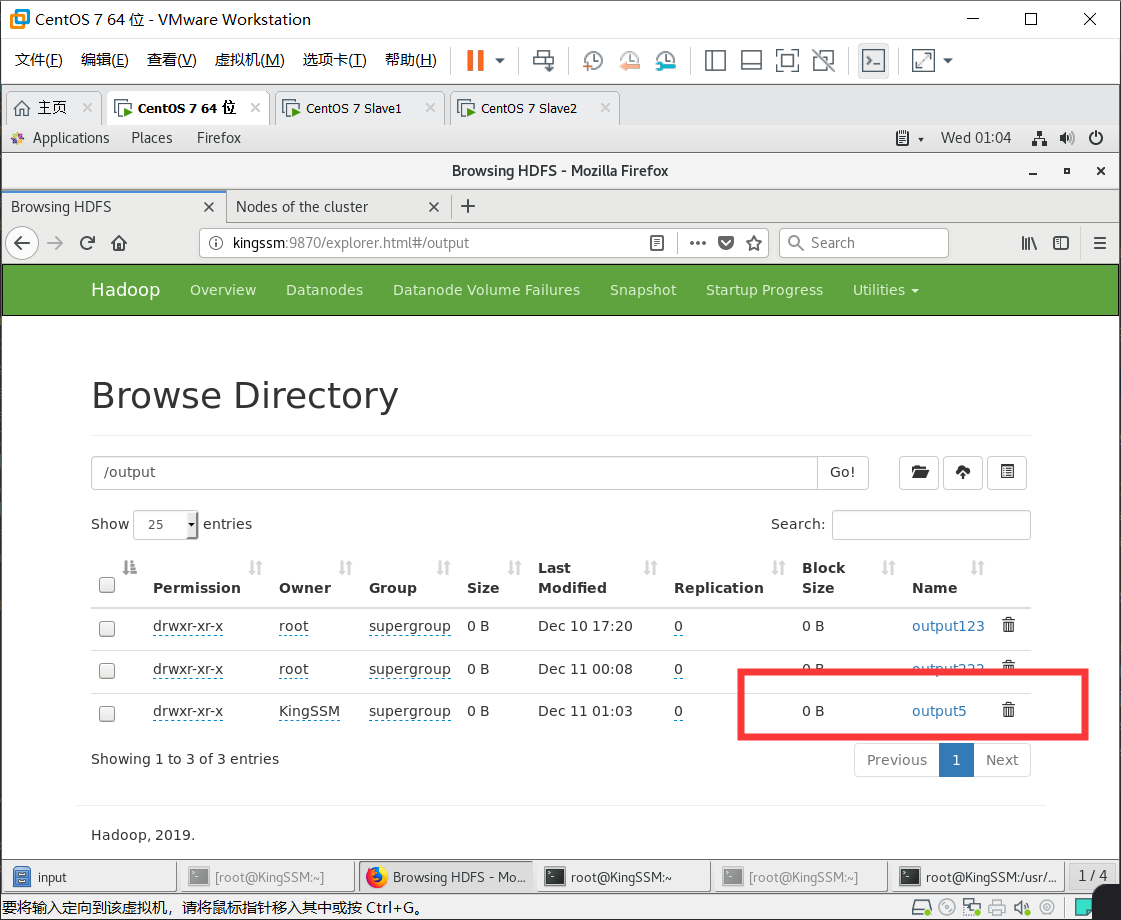This screenshot has height=920, width=1121.
Task: Open the snapshot manager
Action: pyautogui.click(x=666, y=61)
